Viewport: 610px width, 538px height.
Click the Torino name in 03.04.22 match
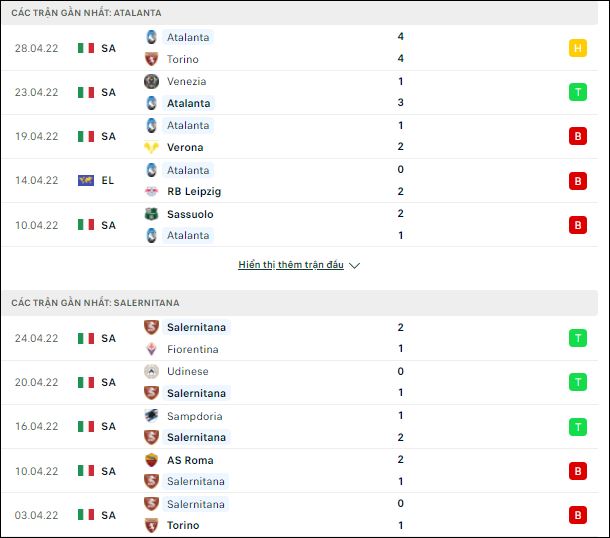[183, 525]
